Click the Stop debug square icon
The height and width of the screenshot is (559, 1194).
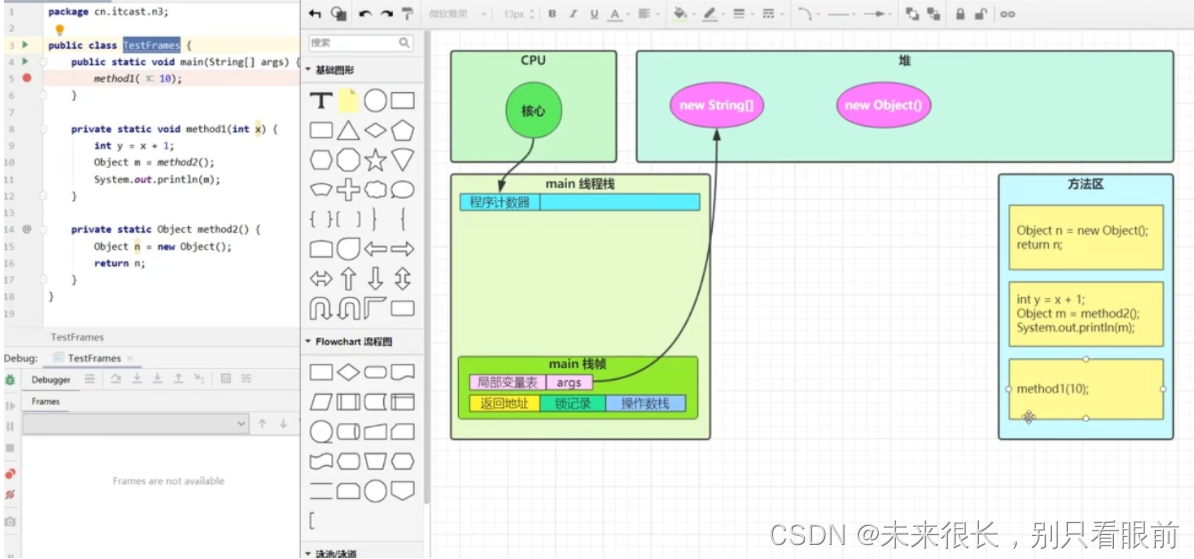pos(10,448)
